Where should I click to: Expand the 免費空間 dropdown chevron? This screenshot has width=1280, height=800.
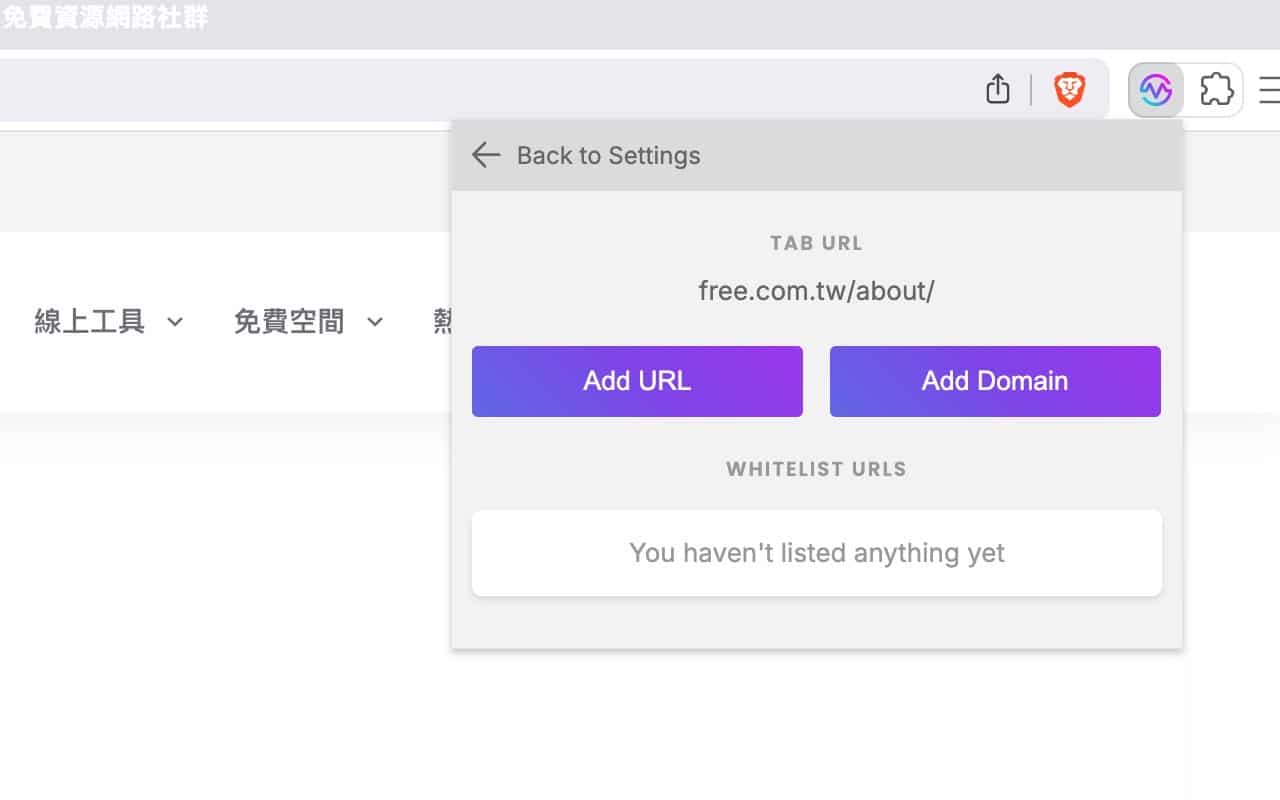(375, 322)
